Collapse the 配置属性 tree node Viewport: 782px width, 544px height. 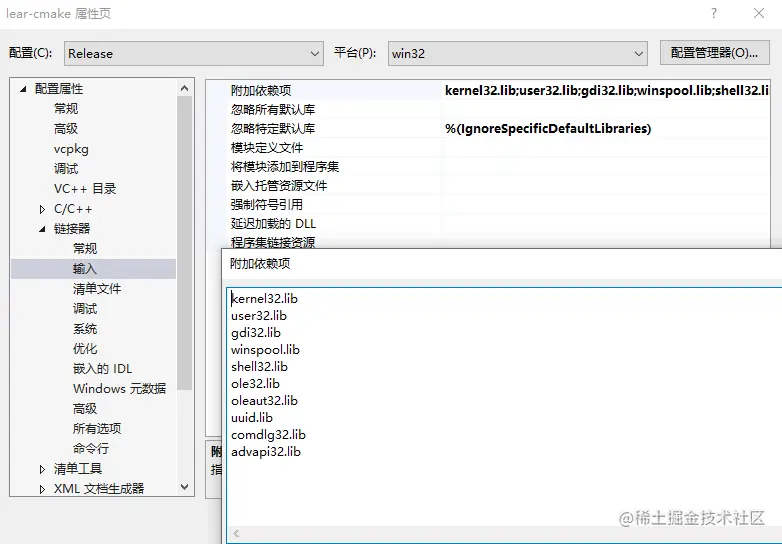click(x=23, y=89)
